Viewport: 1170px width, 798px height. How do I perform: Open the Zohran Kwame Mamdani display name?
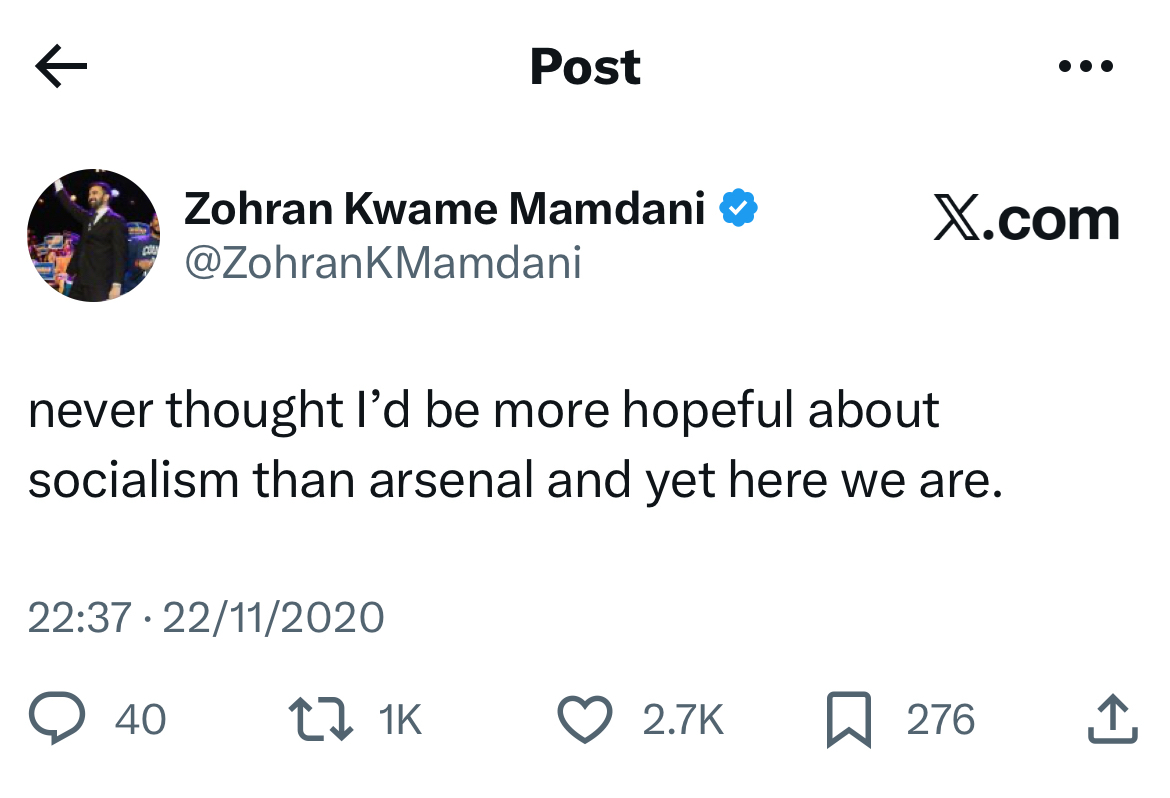pos(444,208)
